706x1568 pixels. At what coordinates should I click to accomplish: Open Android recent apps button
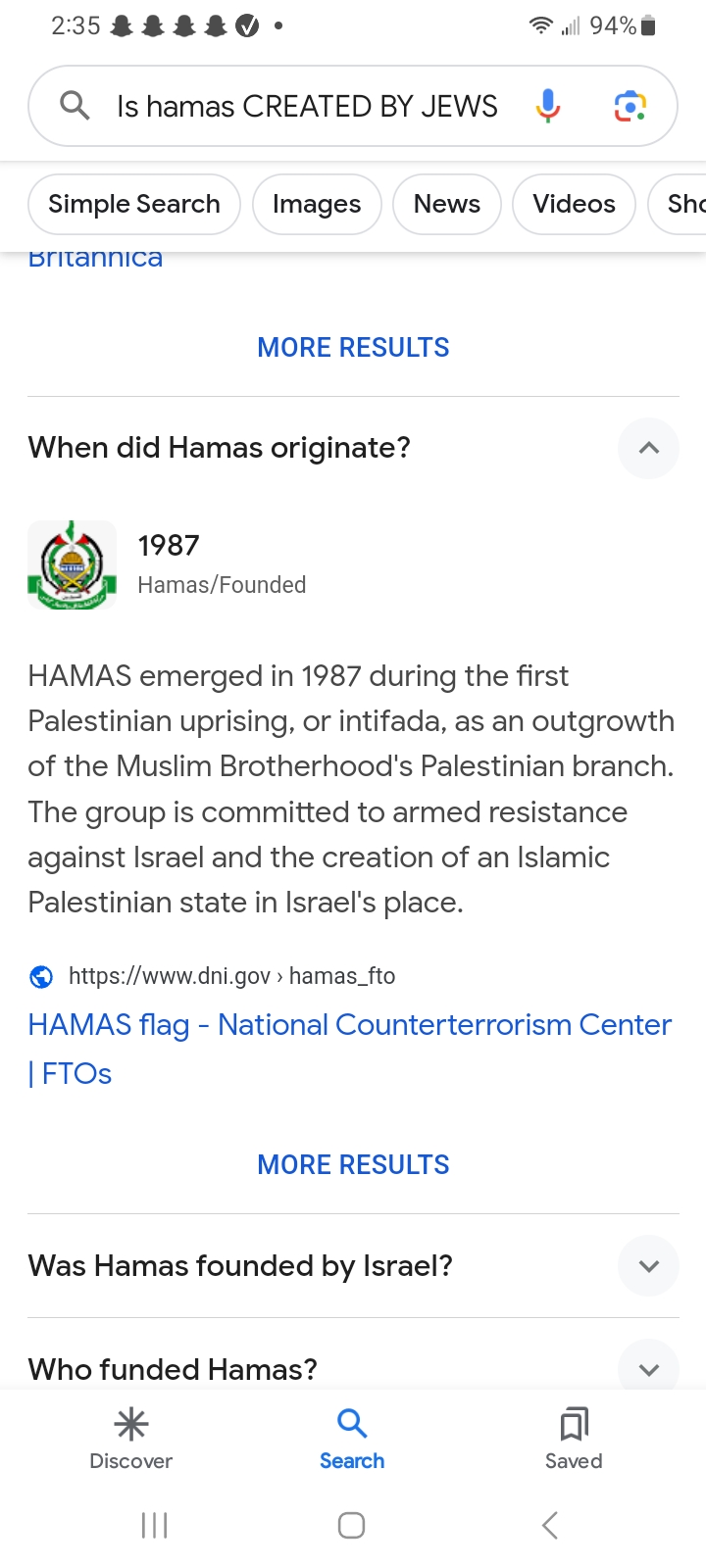click(155, 1525)
